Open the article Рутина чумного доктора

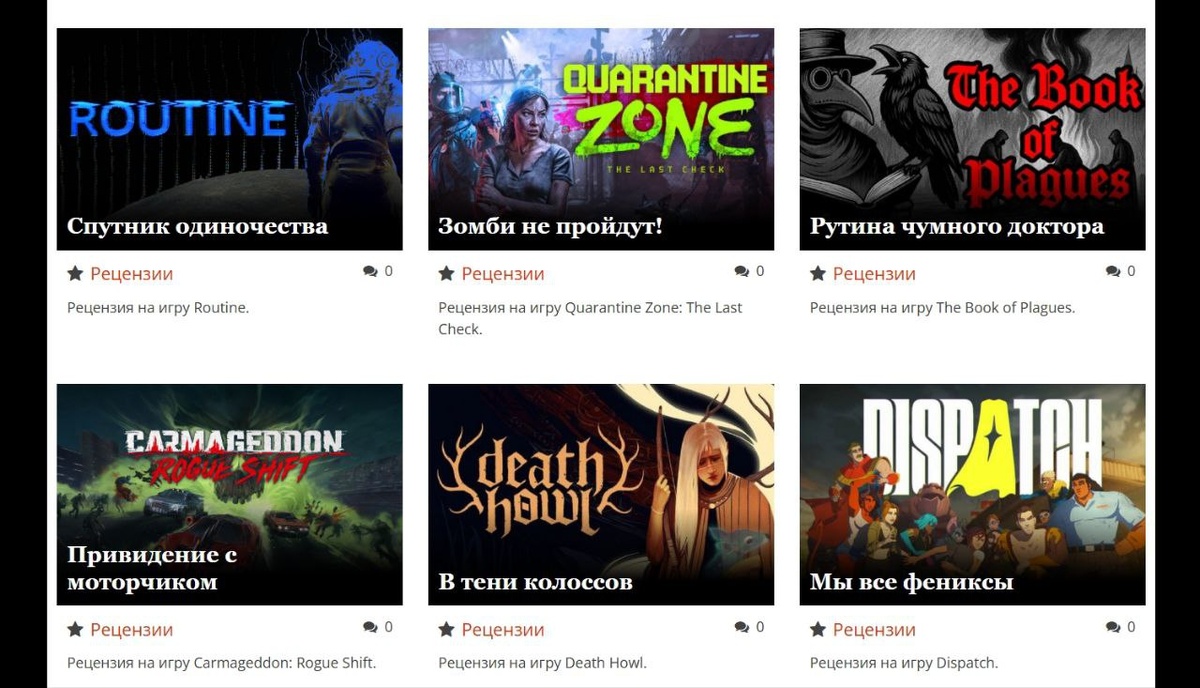click(957, 226)
